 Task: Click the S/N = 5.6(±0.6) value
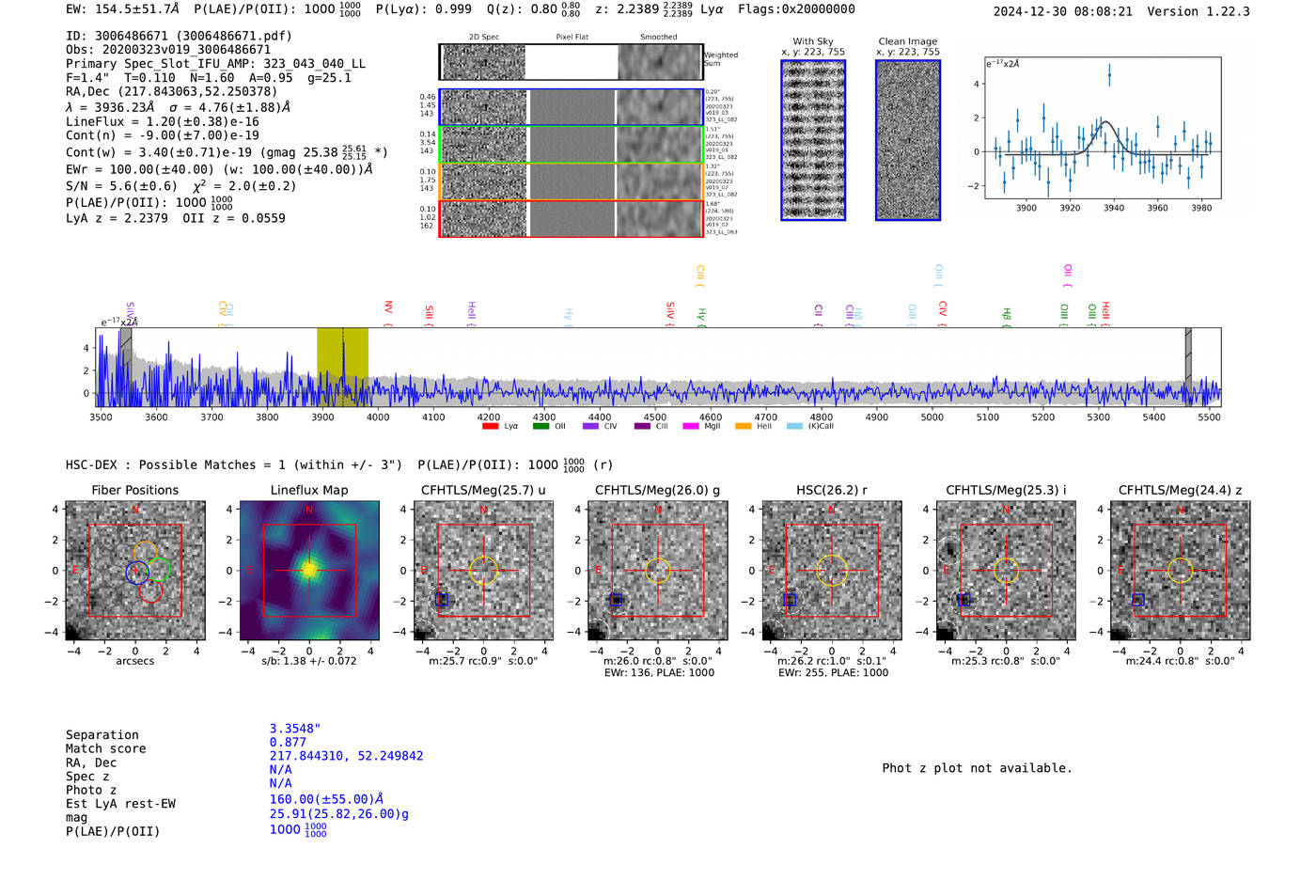click(121, 186)
